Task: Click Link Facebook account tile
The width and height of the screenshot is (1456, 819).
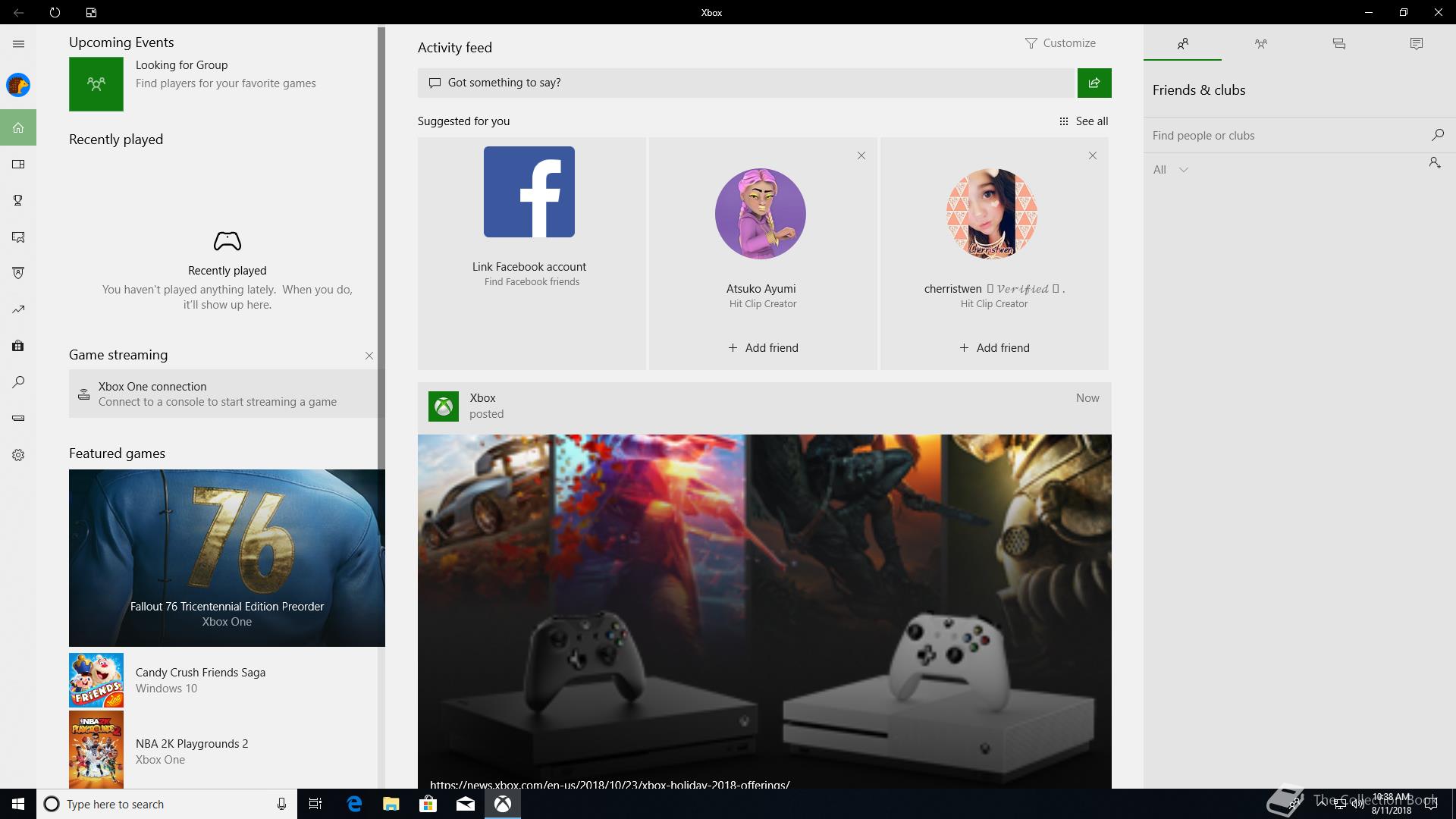Action: tap(532, 253)
